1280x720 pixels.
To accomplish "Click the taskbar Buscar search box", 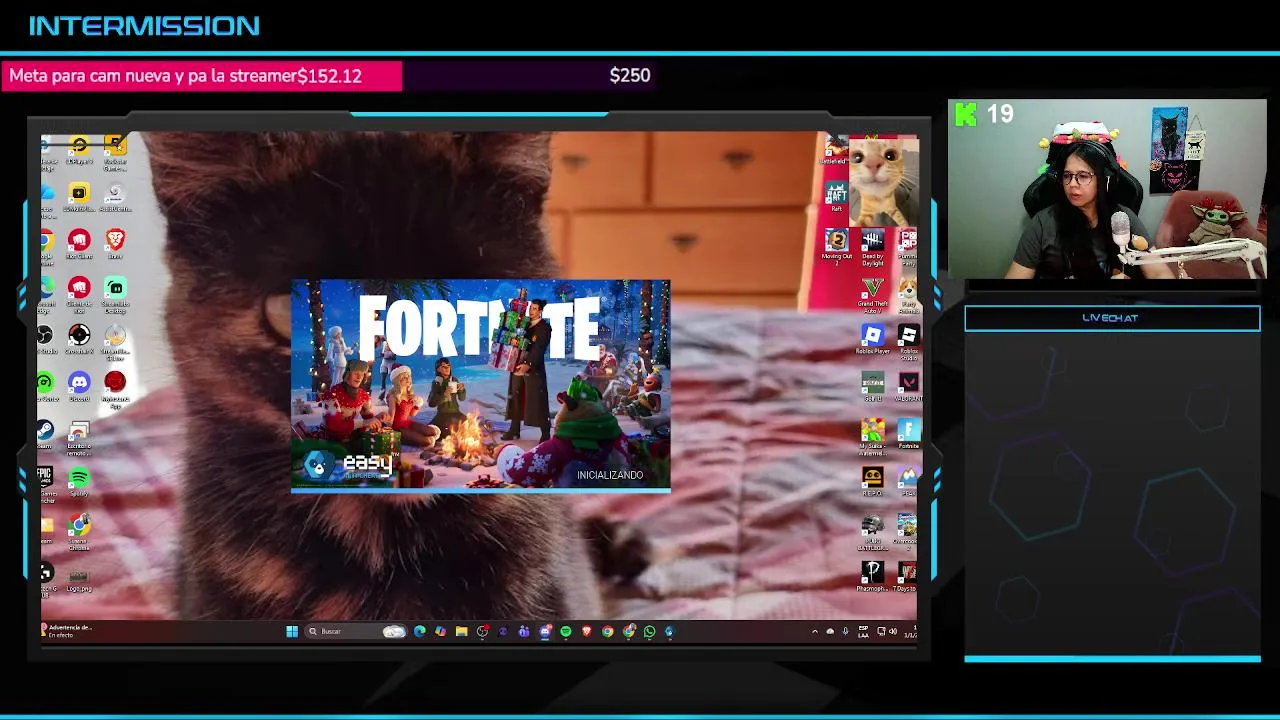I will click(x=356, y=631).
